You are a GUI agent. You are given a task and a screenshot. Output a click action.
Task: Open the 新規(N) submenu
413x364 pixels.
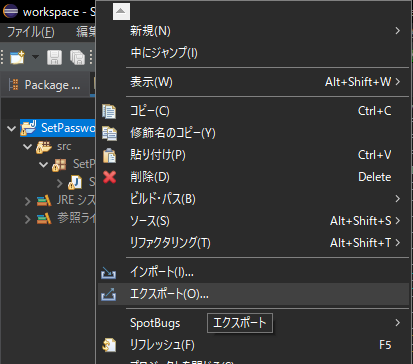254,31
